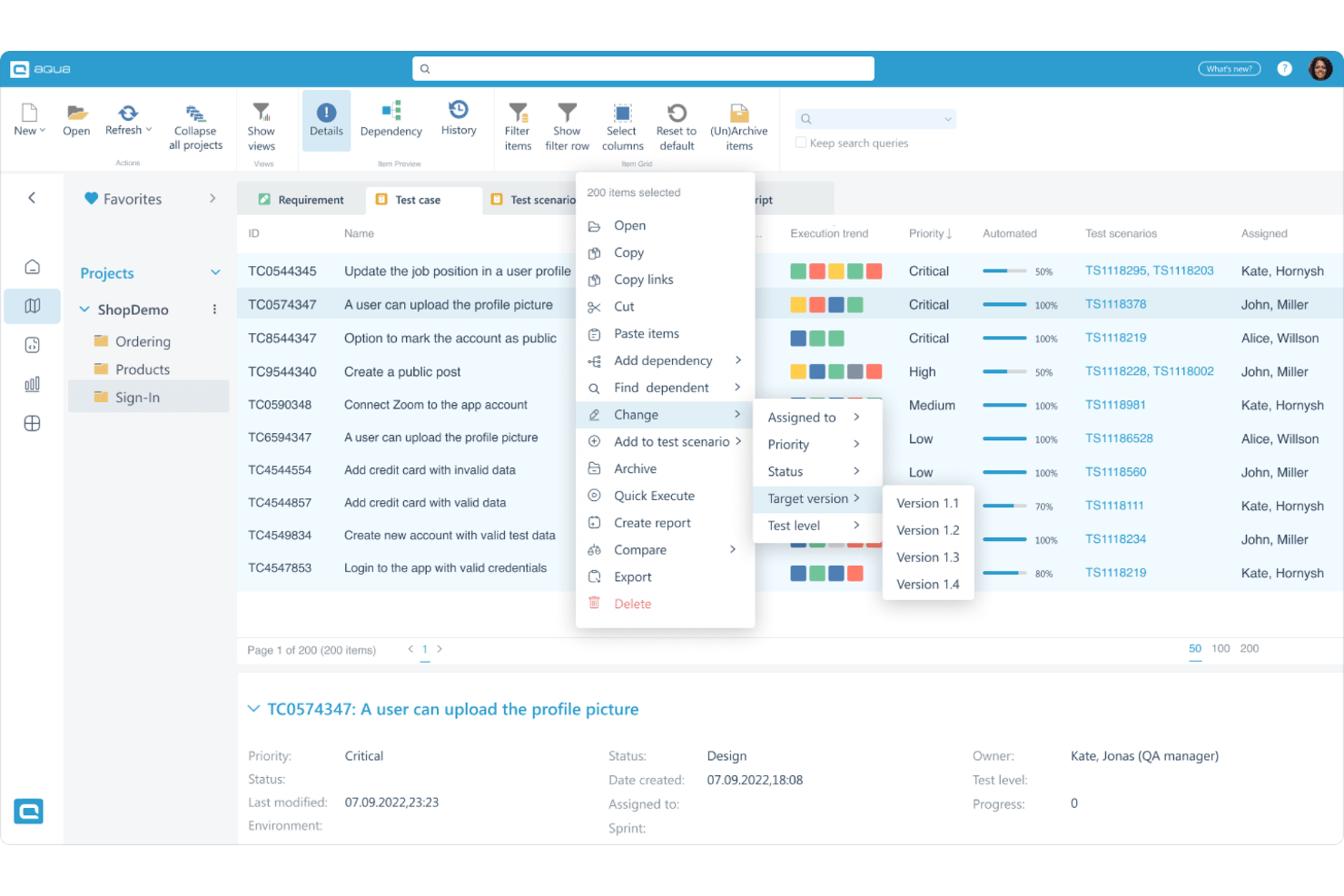Click the Favorites heart icon

tap(91, 198)
